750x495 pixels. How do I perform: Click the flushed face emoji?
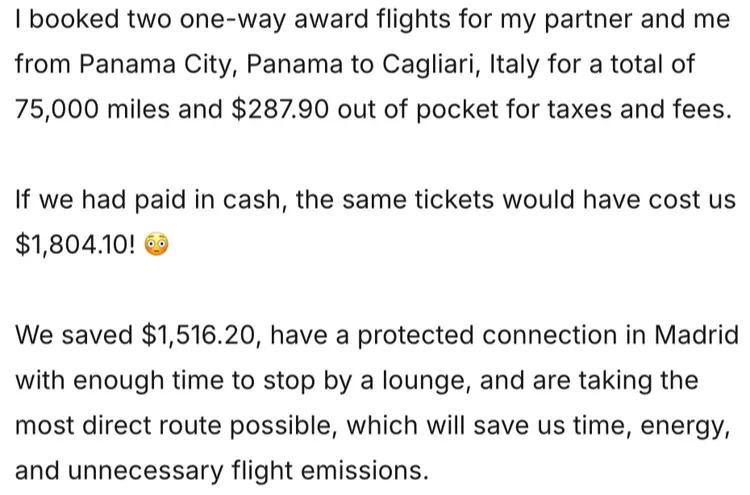(x=158, y=245)
